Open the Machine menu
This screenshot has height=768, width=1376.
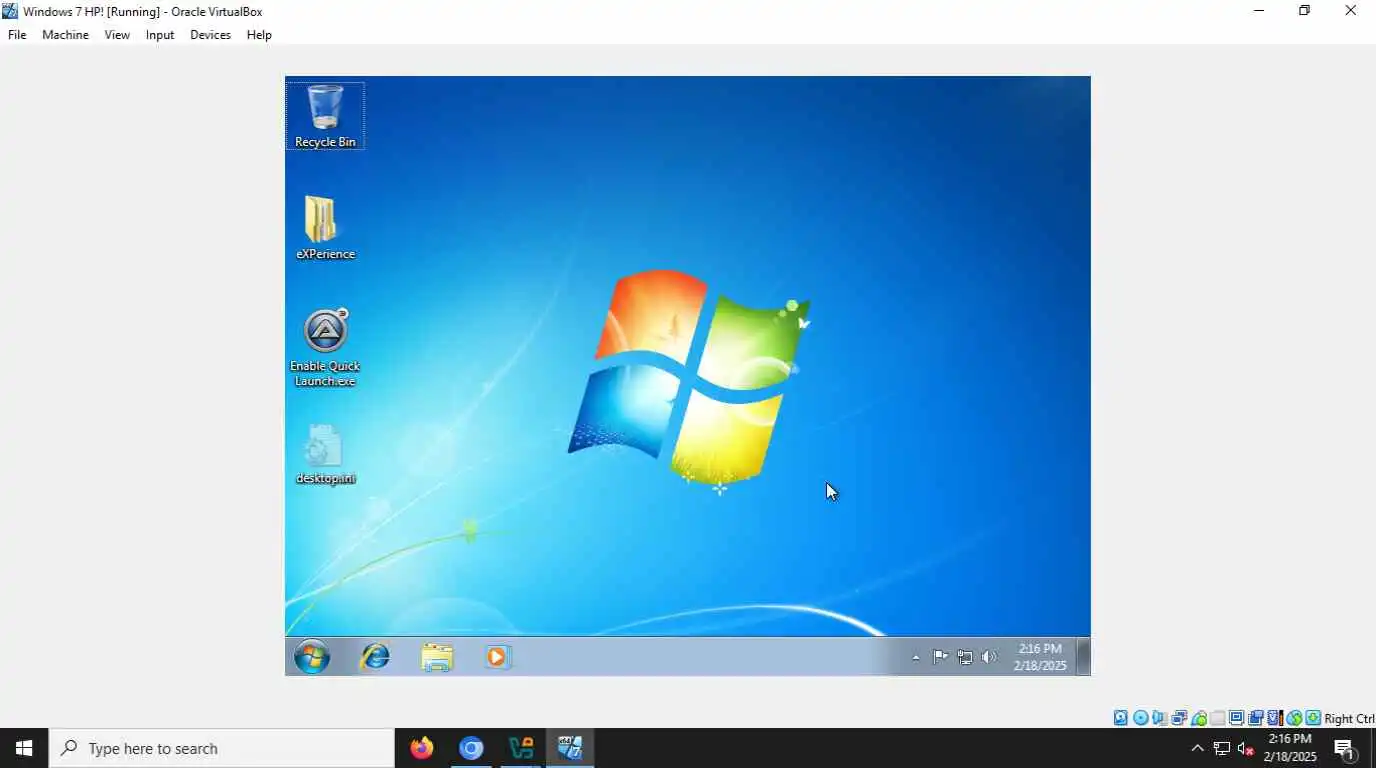click(x=65, y=35)
